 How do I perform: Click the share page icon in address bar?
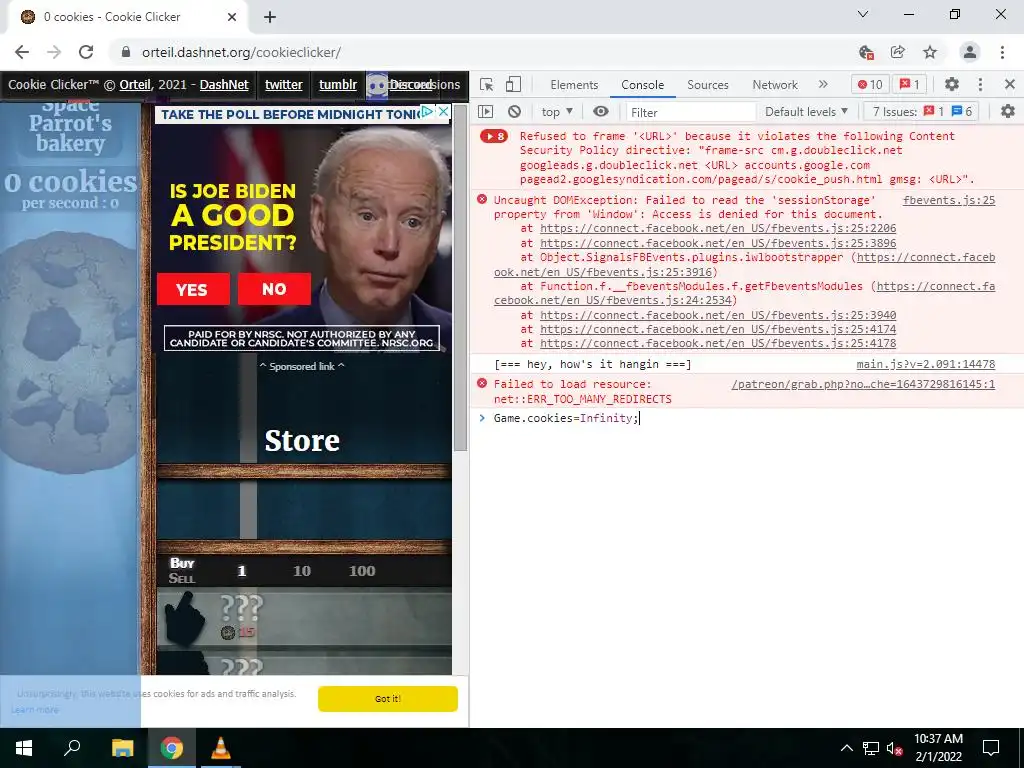pyautogui.click(x=898, y=52)
